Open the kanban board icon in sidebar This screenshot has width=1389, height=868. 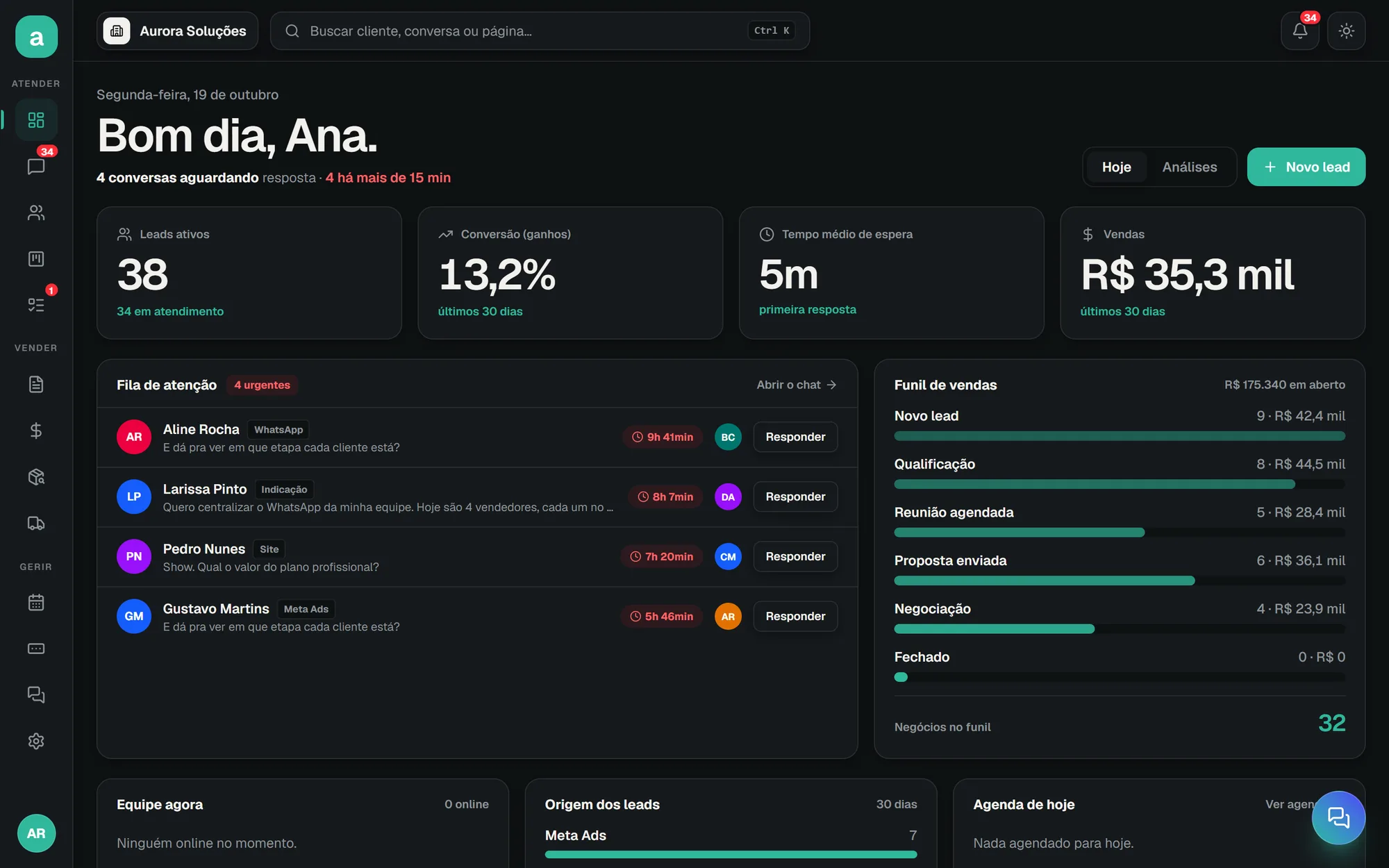click(36, 259)
